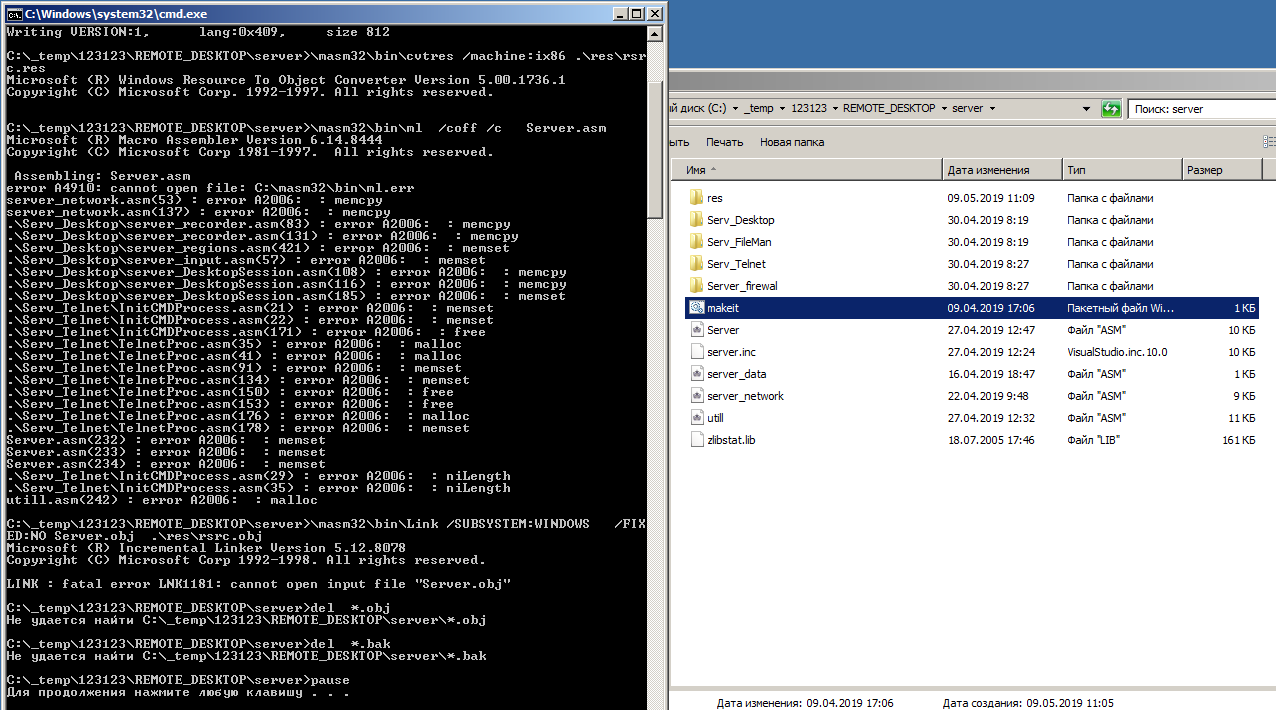Image resolution: width=1276 pixels, height=710 pixels.
Task: Click the green refresh button in address bar
Action: click(1110, 109)
